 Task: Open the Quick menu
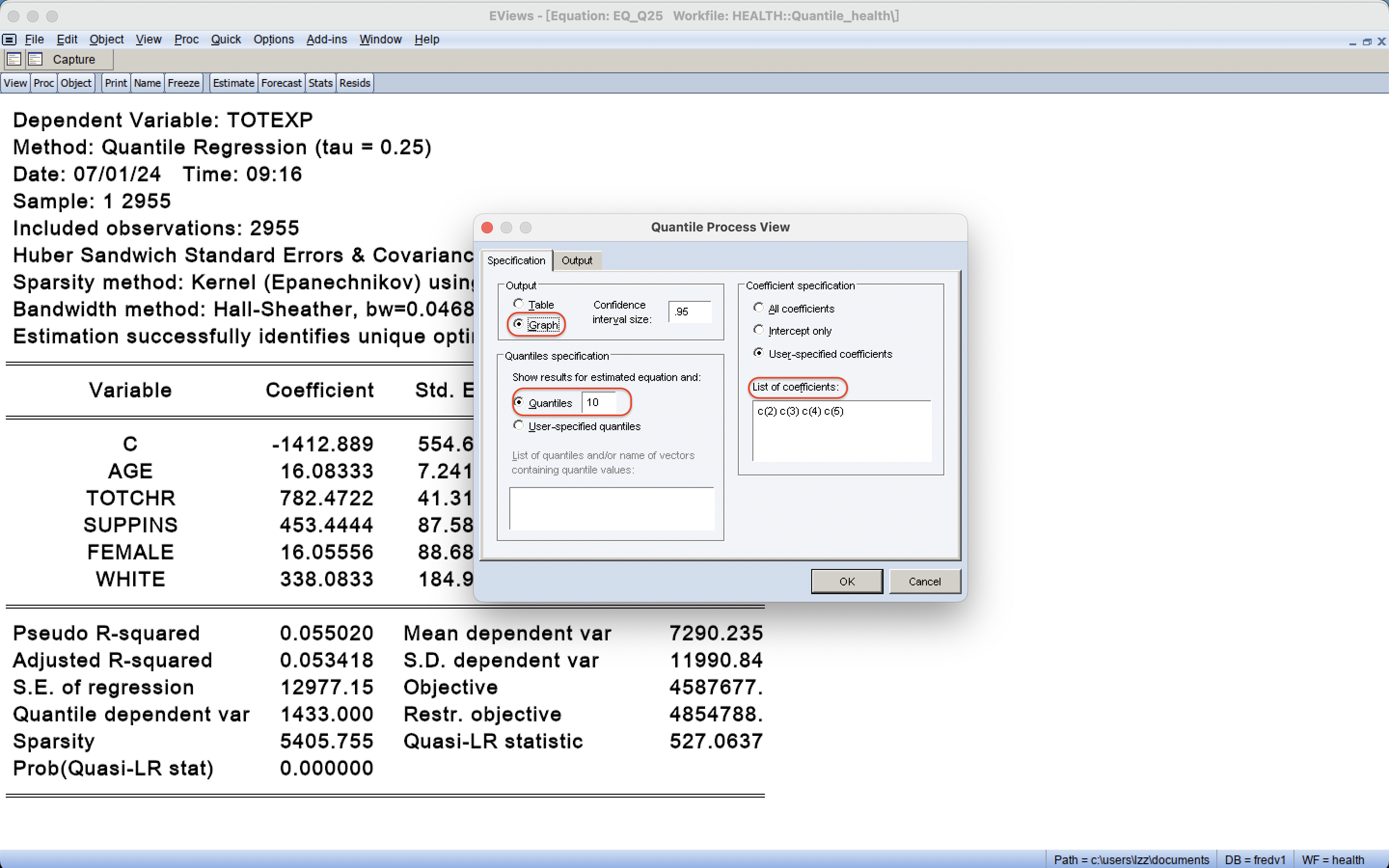click(x=226, y=40)
